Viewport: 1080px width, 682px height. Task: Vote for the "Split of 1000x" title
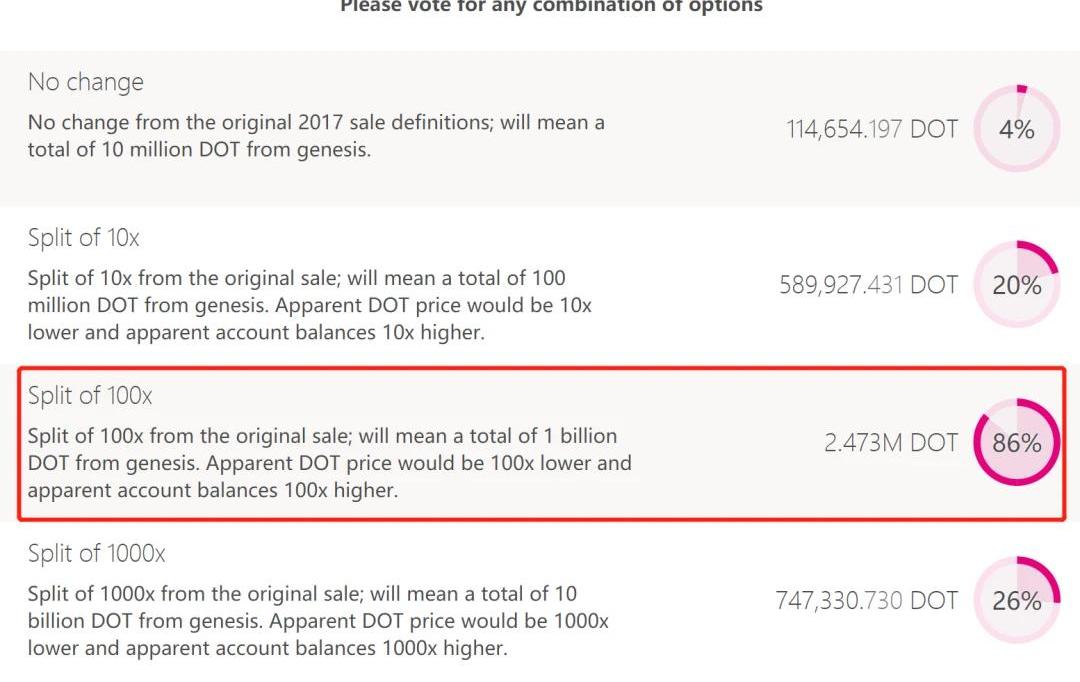pyautogui.click(x=97, y=553)
